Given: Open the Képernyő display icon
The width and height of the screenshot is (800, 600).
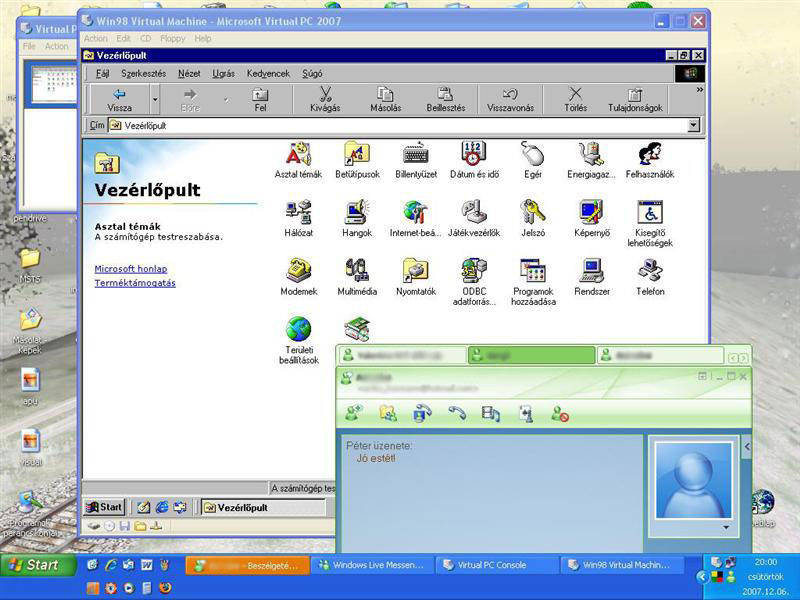Looking at the screenshot, I should click(592, 219).
